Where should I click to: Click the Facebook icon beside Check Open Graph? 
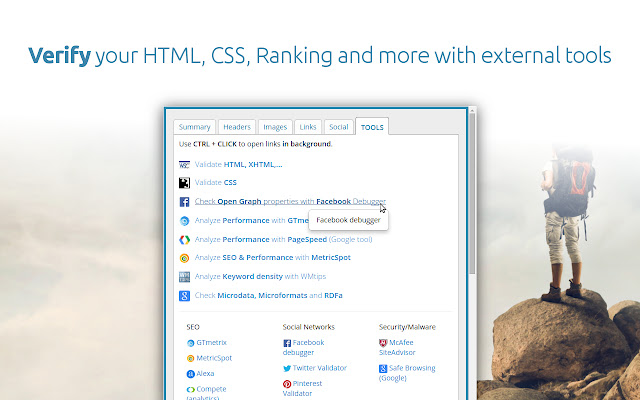click(x=184, y=202)
